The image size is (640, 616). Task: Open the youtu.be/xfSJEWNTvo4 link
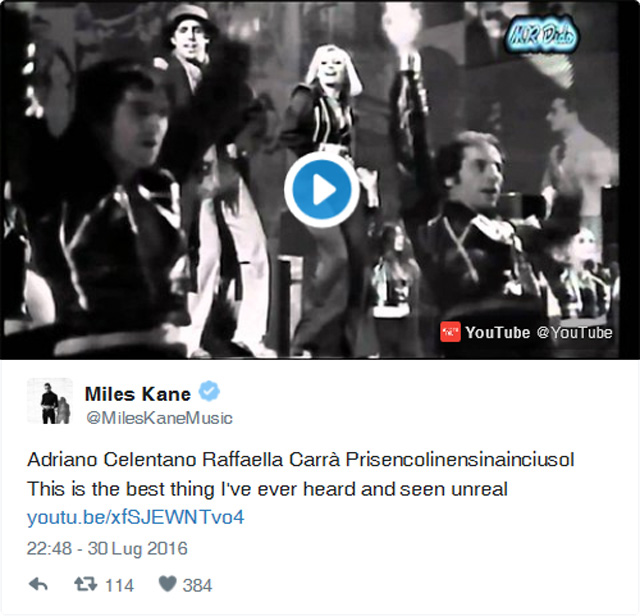136,517
